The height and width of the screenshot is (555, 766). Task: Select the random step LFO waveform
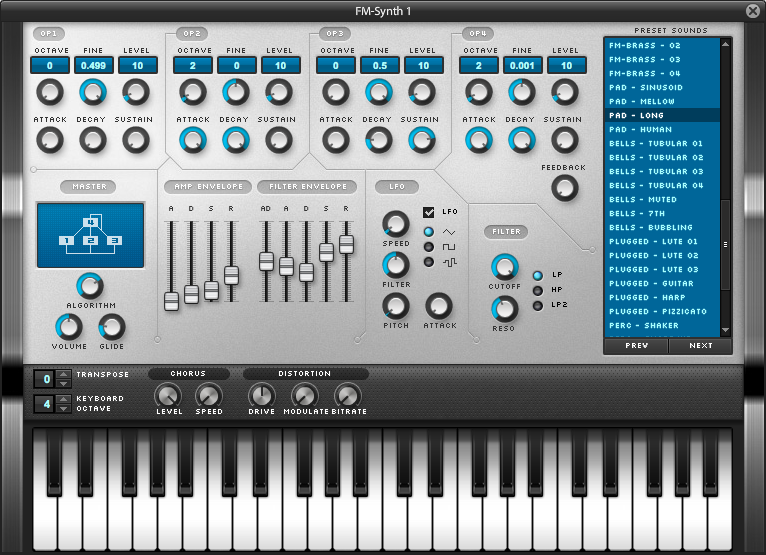pos(429,262)
